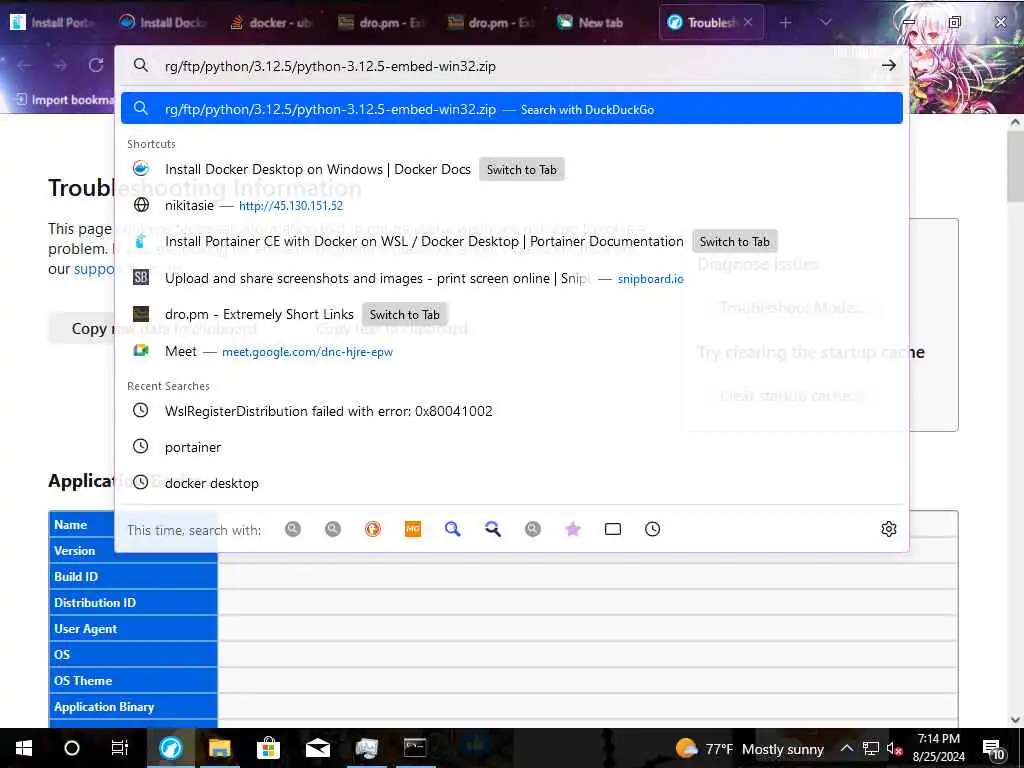The image size is (1024, 768).
Task: Click the Cortana circle on the taskbar
Action: 72,748
